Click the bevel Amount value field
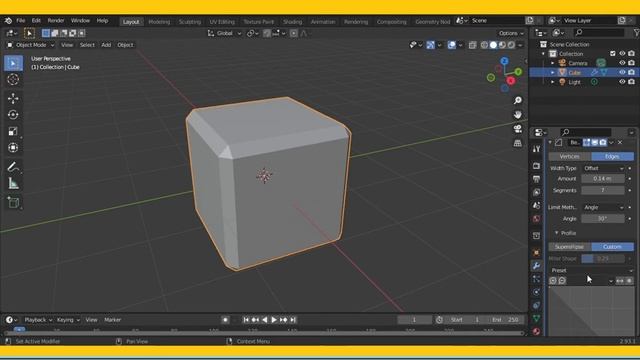This screenshot has height=360, width=640. [602, 178]
